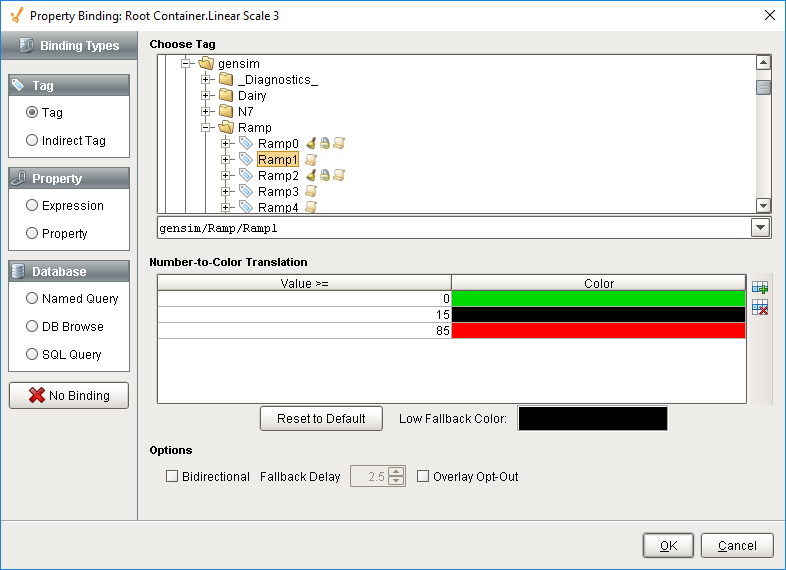Click the value cell showing 85
Image resolution: width=786 pixels, height=570 pixels.
(304, 331)
